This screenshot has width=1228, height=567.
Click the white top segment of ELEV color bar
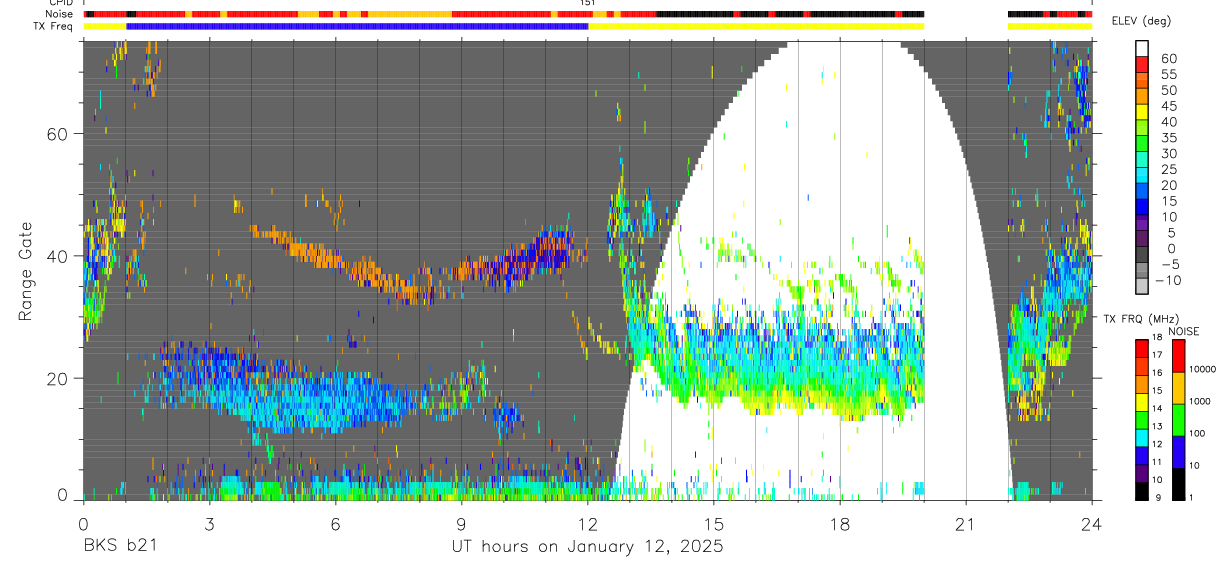[x=1142, y=48]
